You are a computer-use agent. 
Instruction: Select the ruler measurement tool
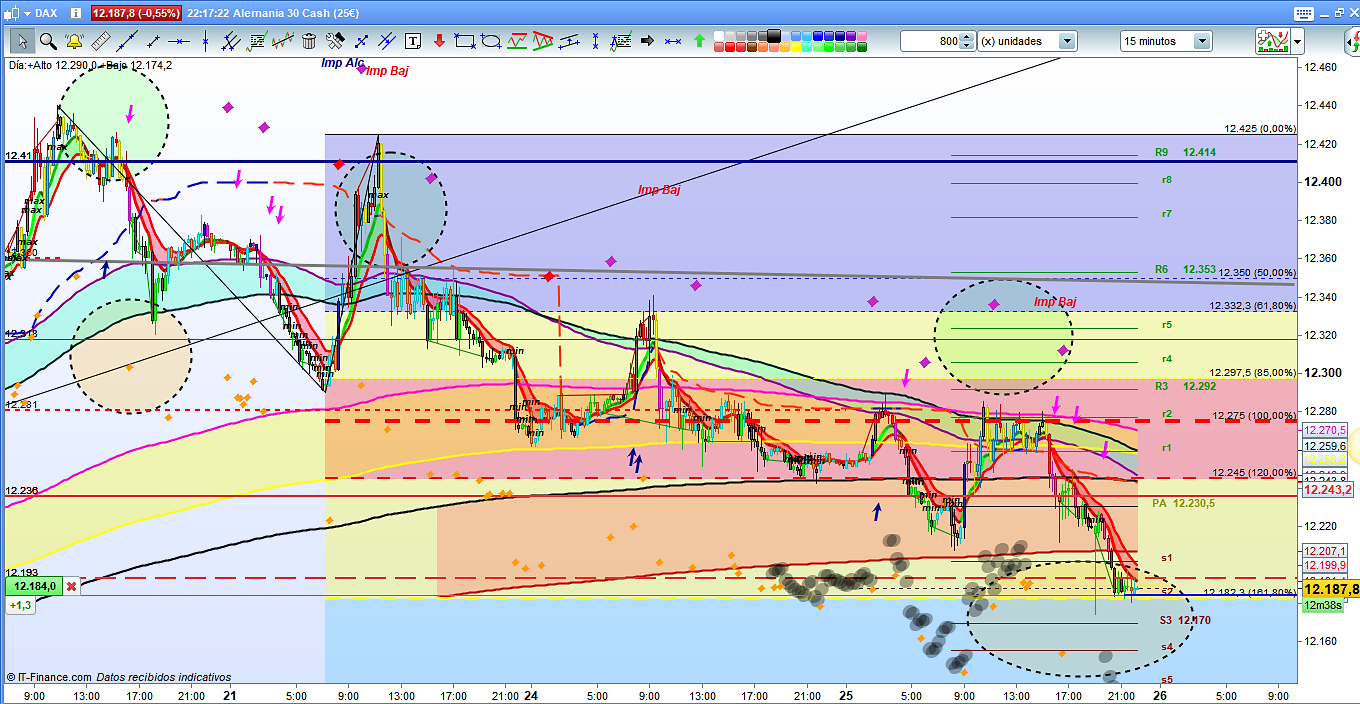point(99,41)
